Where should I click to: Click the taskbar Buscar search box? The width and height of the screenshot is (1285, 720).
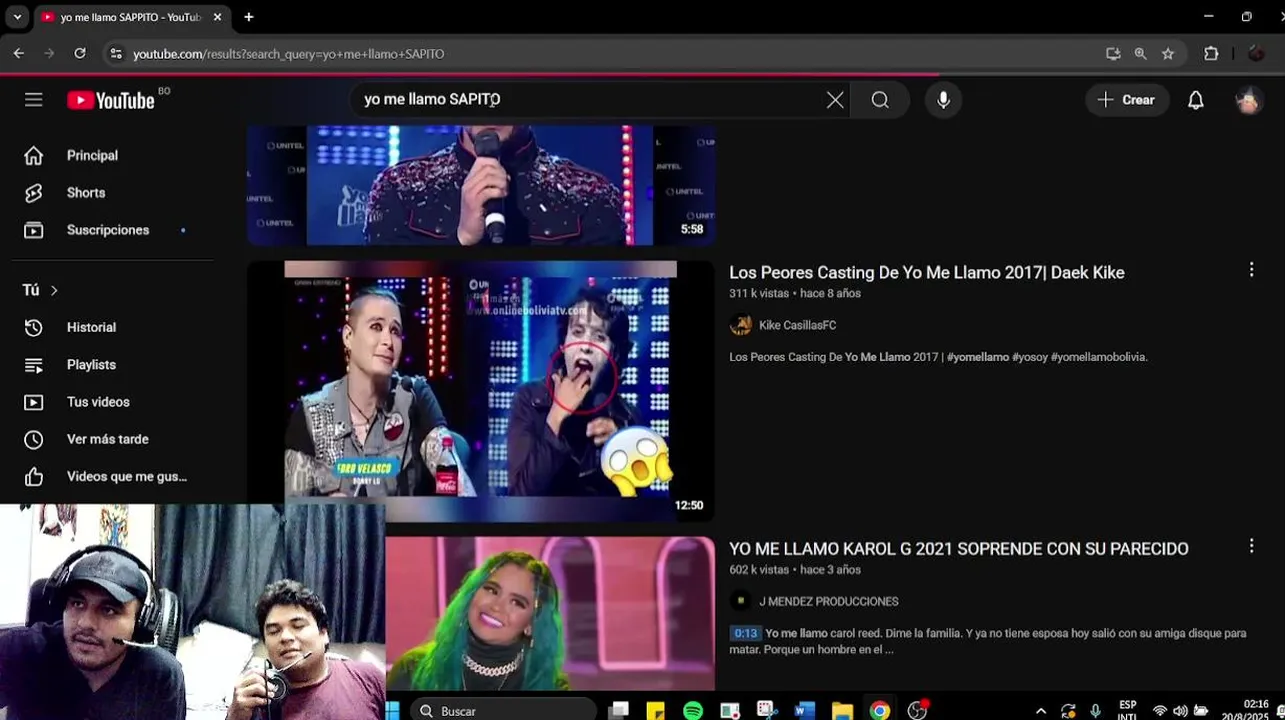click(503, 711)
